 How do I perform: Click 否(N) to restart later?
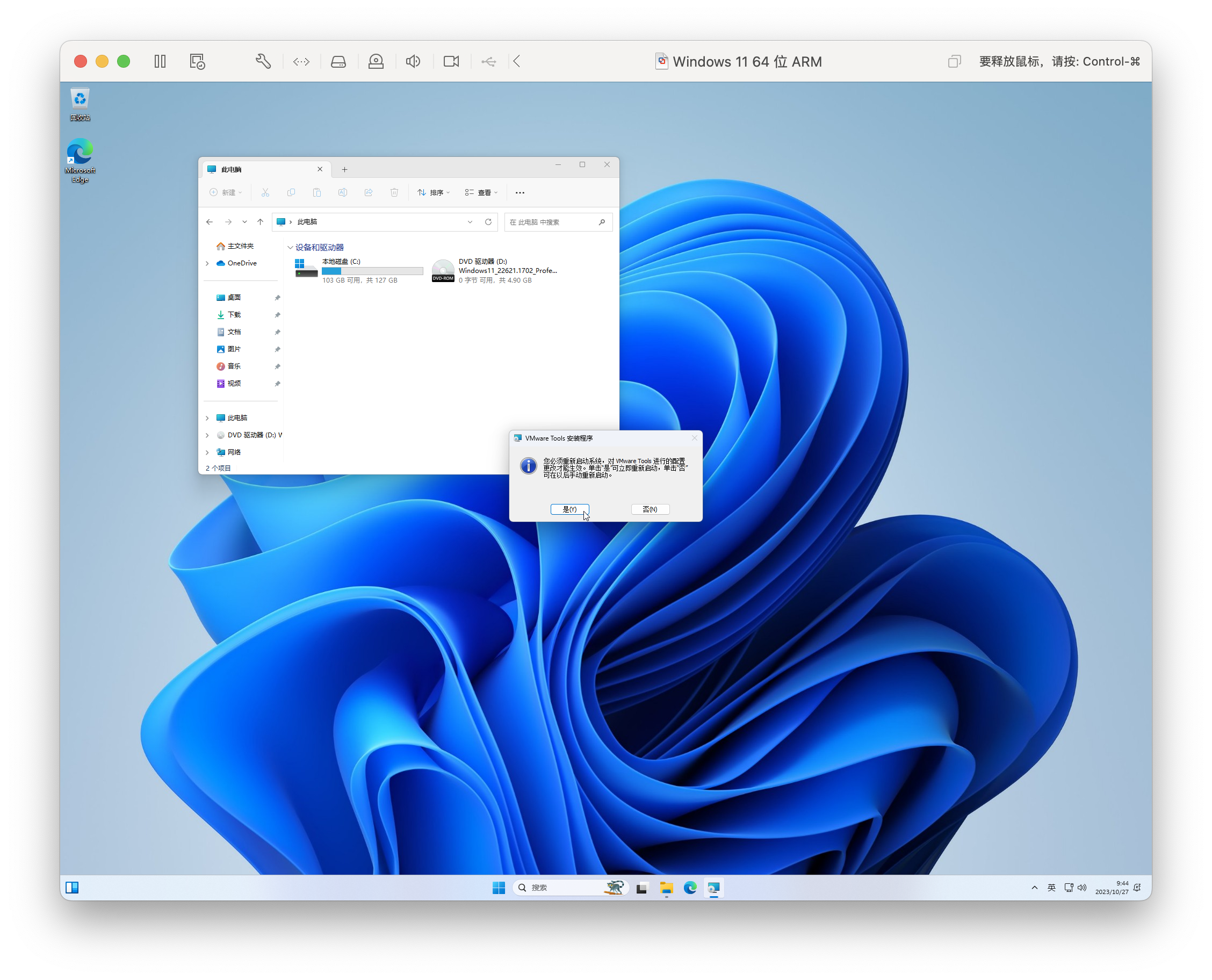click(650, 510)
